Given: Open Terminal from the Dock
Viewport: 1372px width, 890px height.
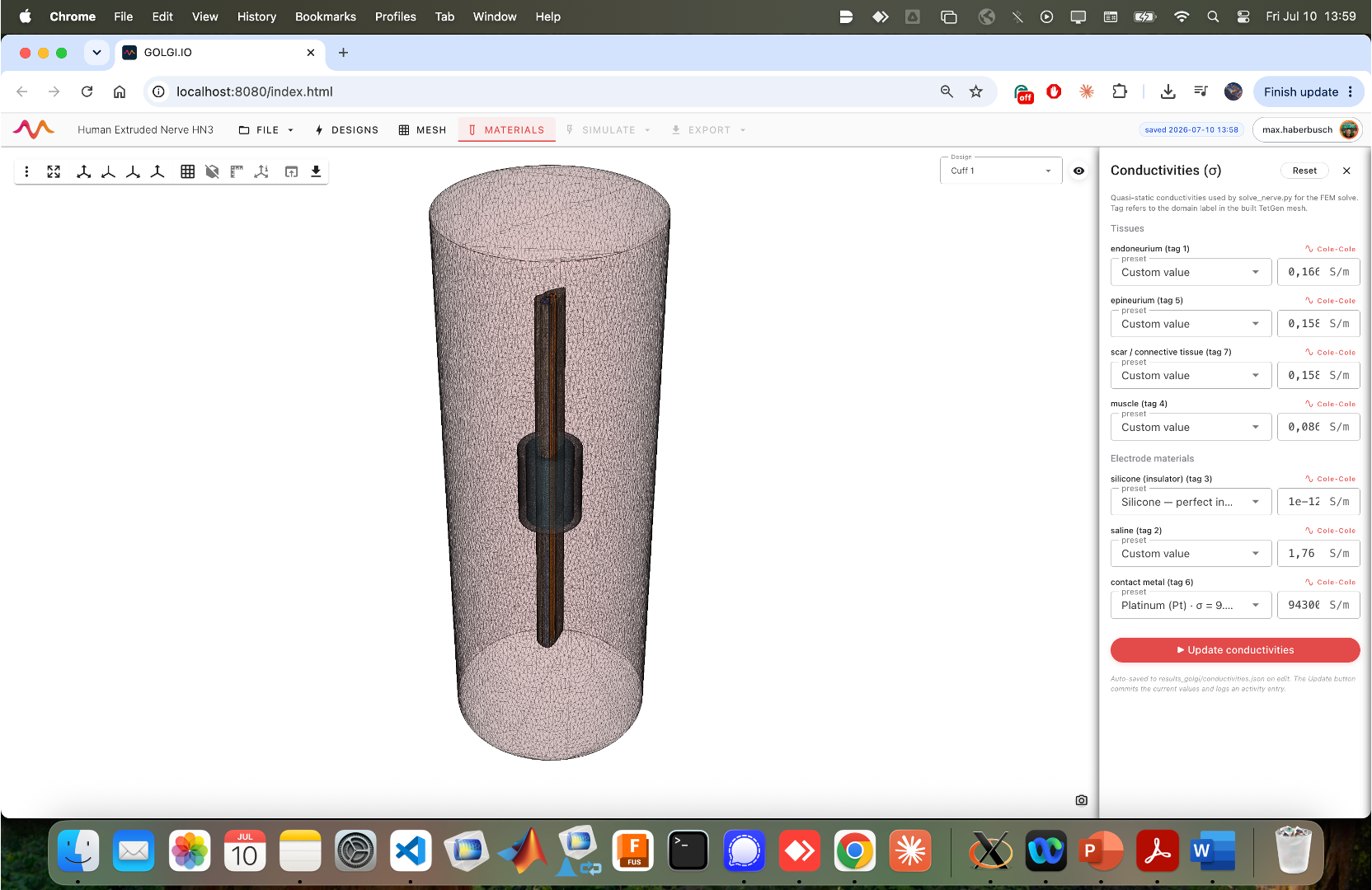Looking at the screenshot, I should coord(688,851).
